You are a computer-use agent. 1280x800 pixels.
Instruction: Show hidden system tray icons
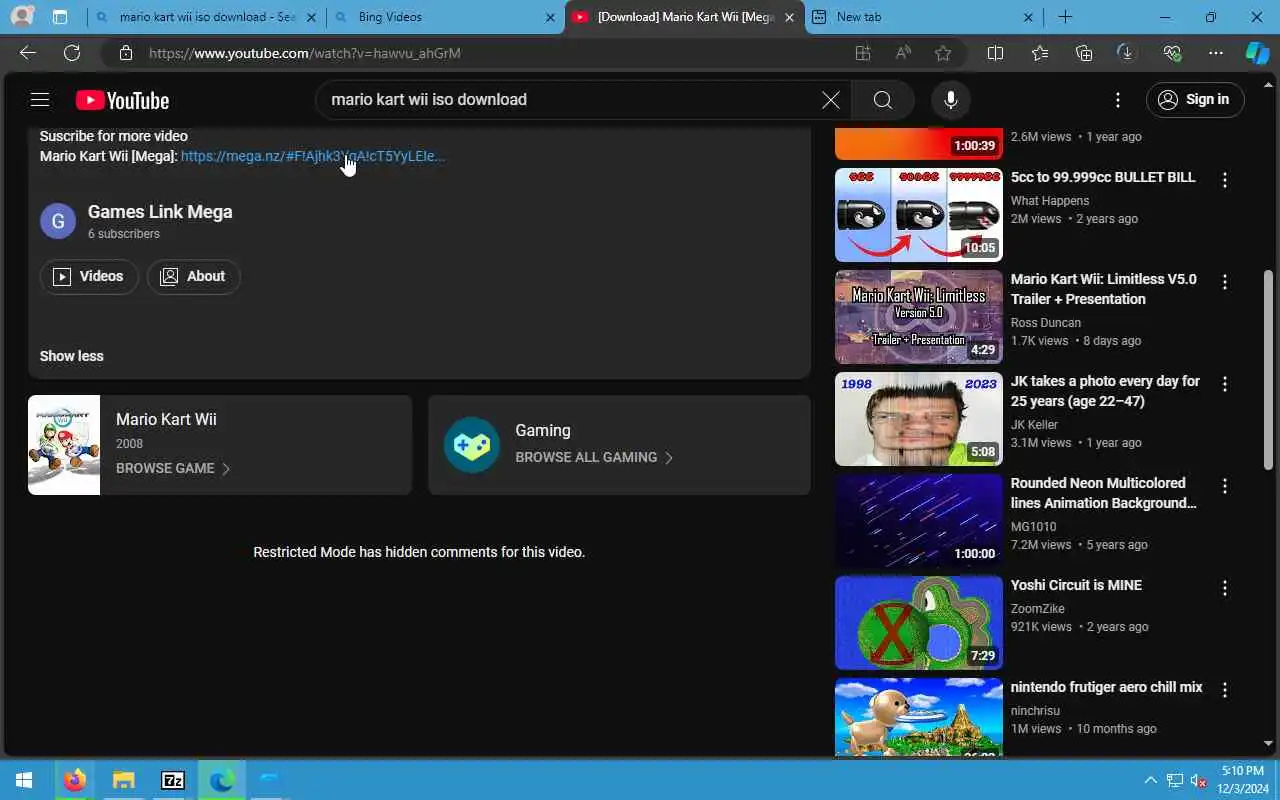point(1150,780)
